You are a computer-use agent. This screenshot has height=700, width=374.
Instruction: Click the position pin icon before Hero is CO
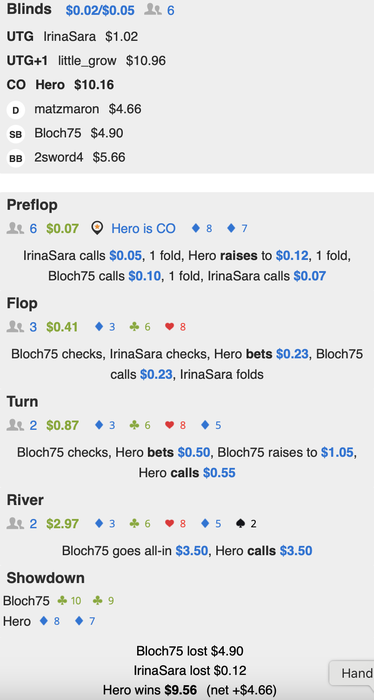click(96, 229)
